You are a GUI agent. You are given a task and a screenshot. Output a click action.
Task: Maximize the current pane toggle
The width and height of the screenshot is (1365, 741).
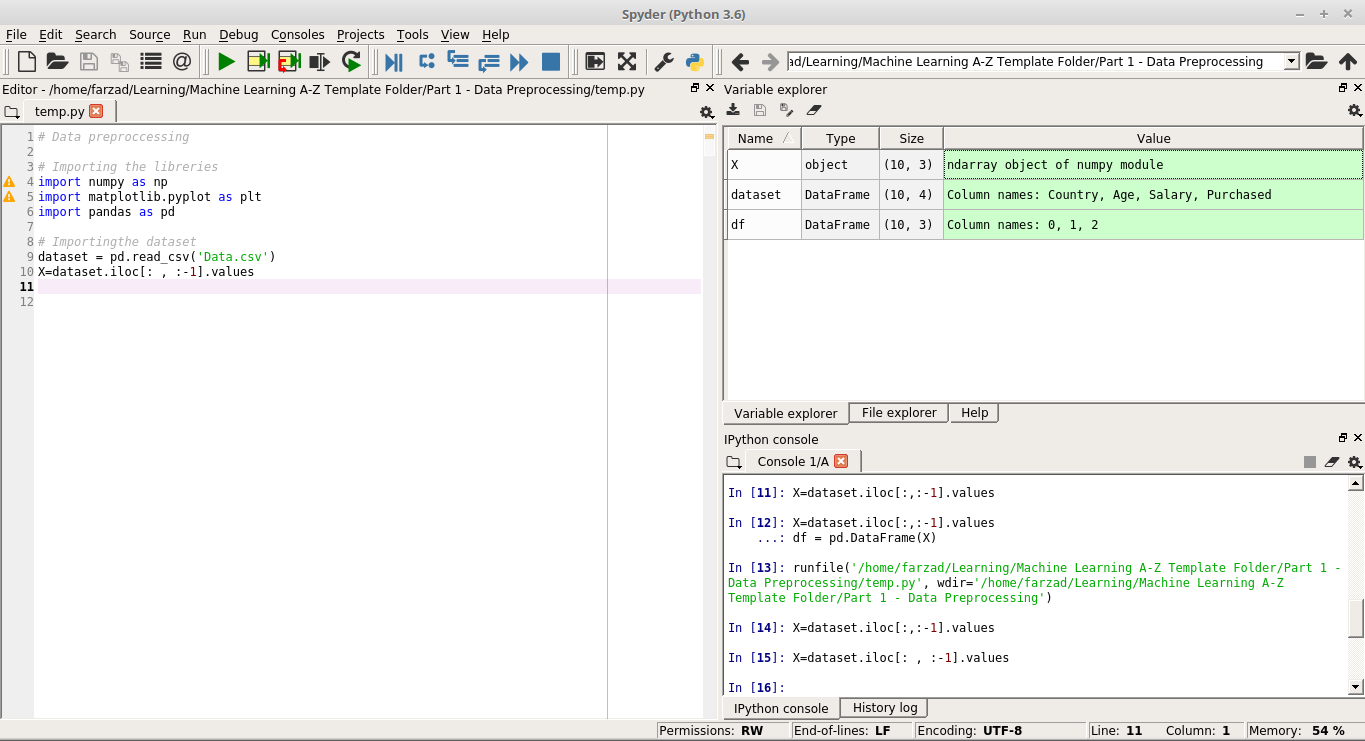tap(595, 62)
